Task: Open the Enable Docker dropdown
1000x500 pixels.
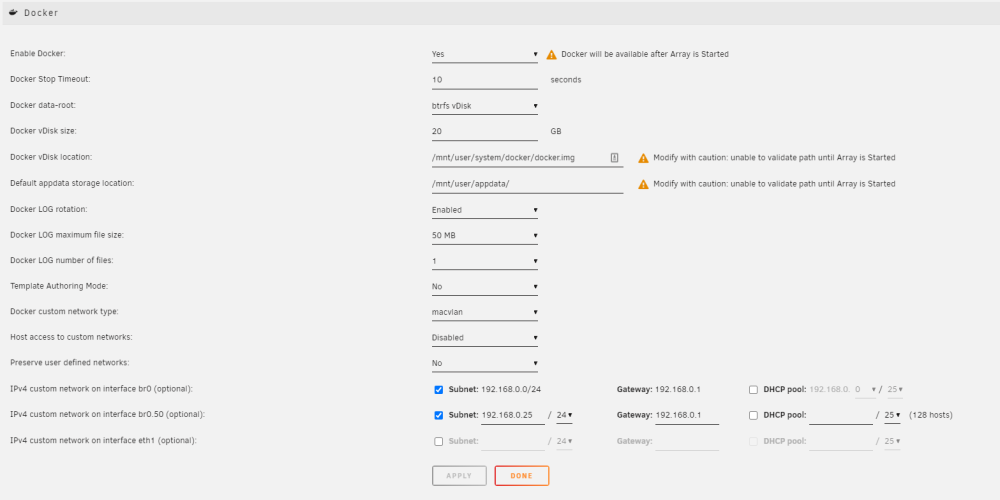Action: pyautogui.click(x=485, y=54)
